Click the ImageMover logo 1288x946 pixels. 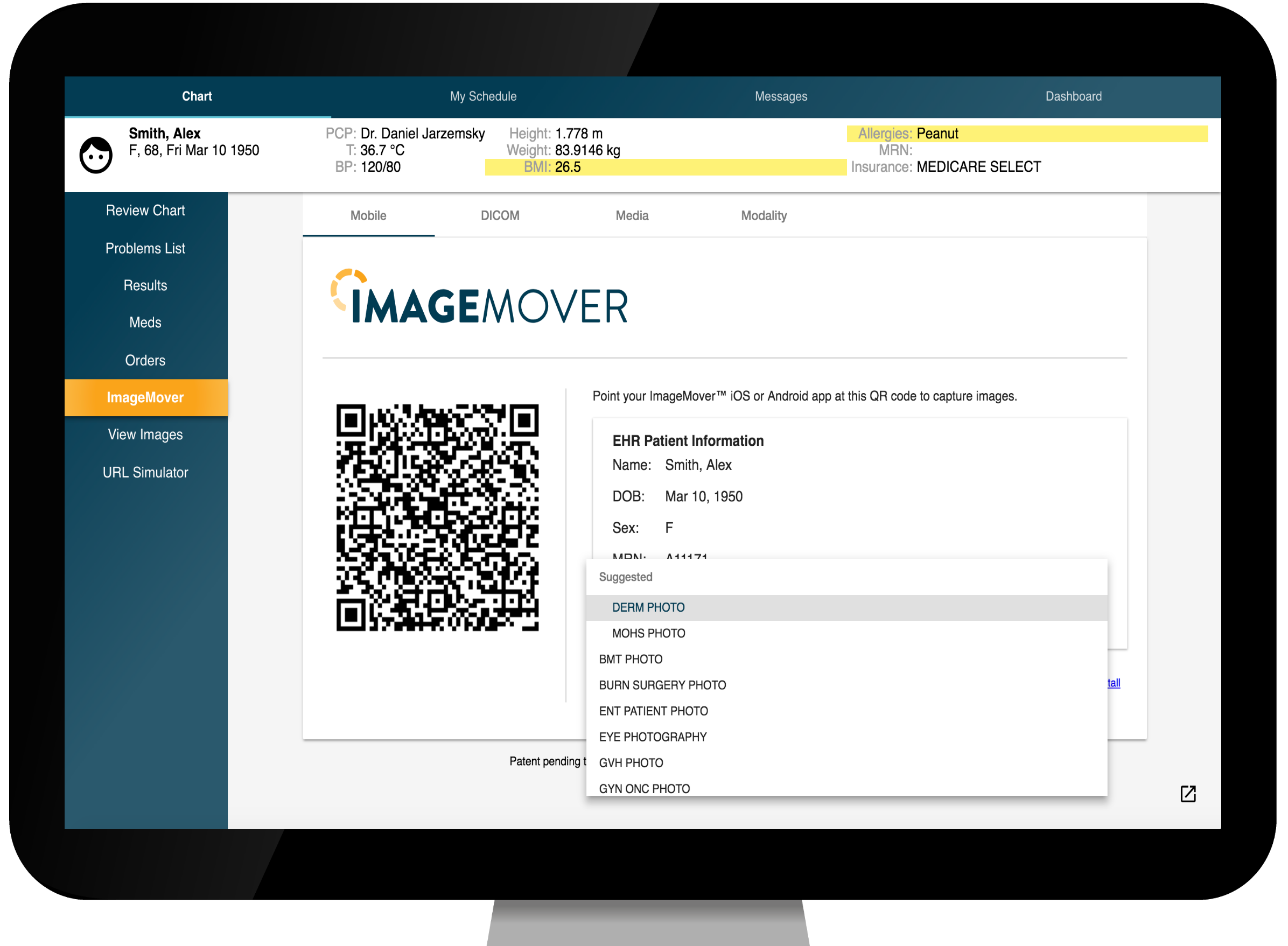[479, 298]
